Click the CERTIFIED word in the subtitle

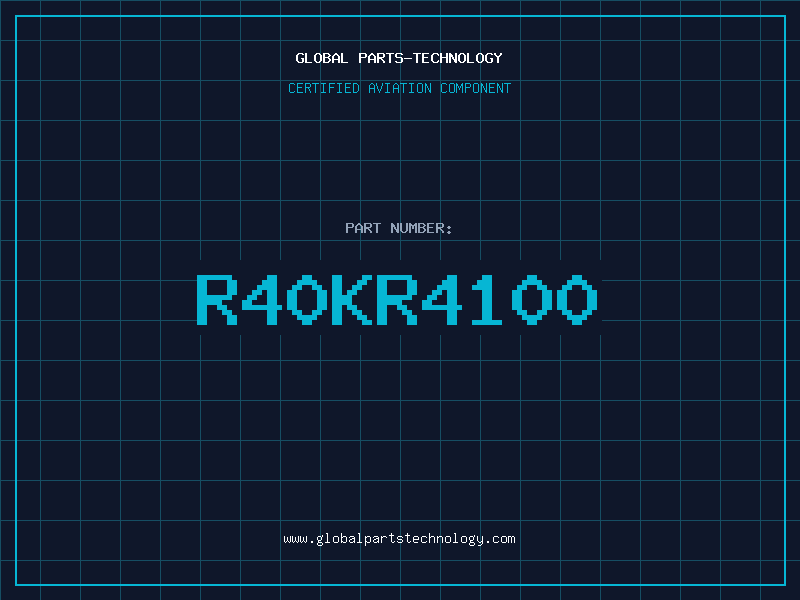click(x=323, y=88)
